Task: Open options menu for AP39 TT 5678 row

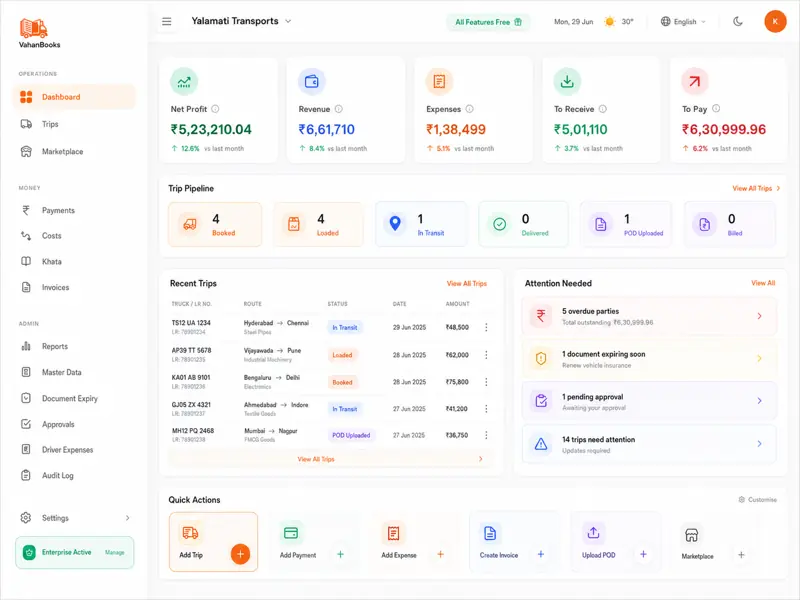Action: pyautogui.click(x=486, y=355)
